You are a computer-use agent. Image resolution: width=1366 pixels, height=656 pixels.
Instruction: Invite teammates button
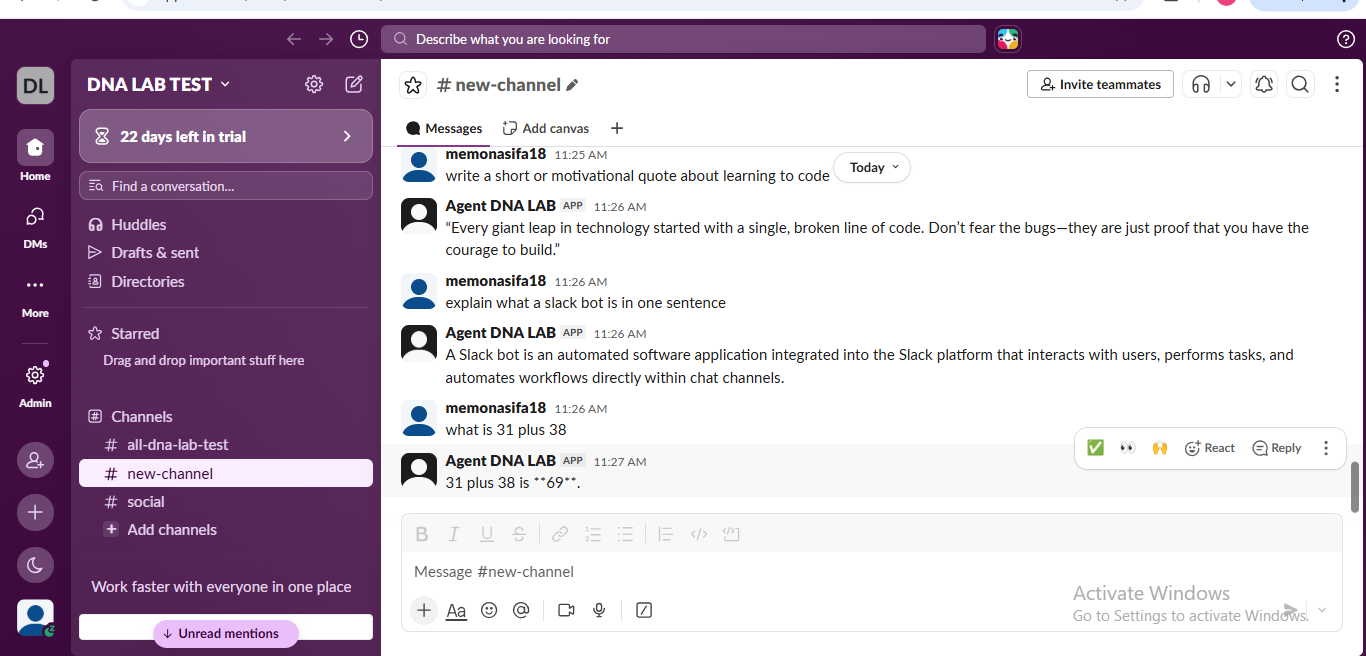click(1100, 85)
